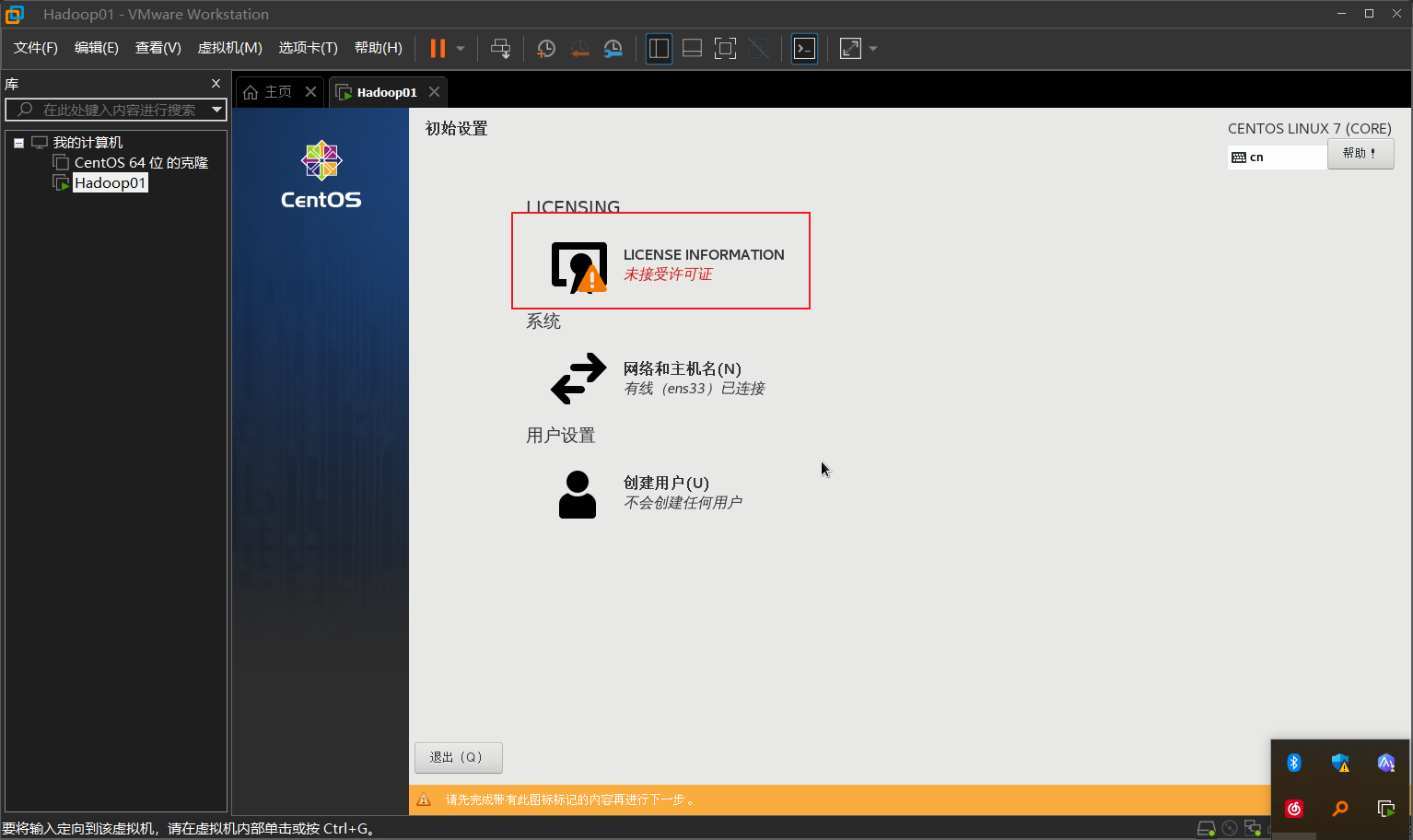Click the VMware tray icon with green arrow
This screenshot has width=1413, height=840.
coord(1386,809)
